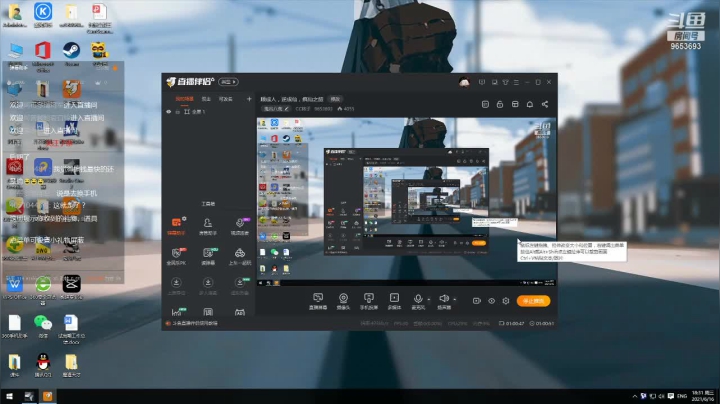
Task: Open the 剪映 desktop icon
Action: tap(71, 287)
